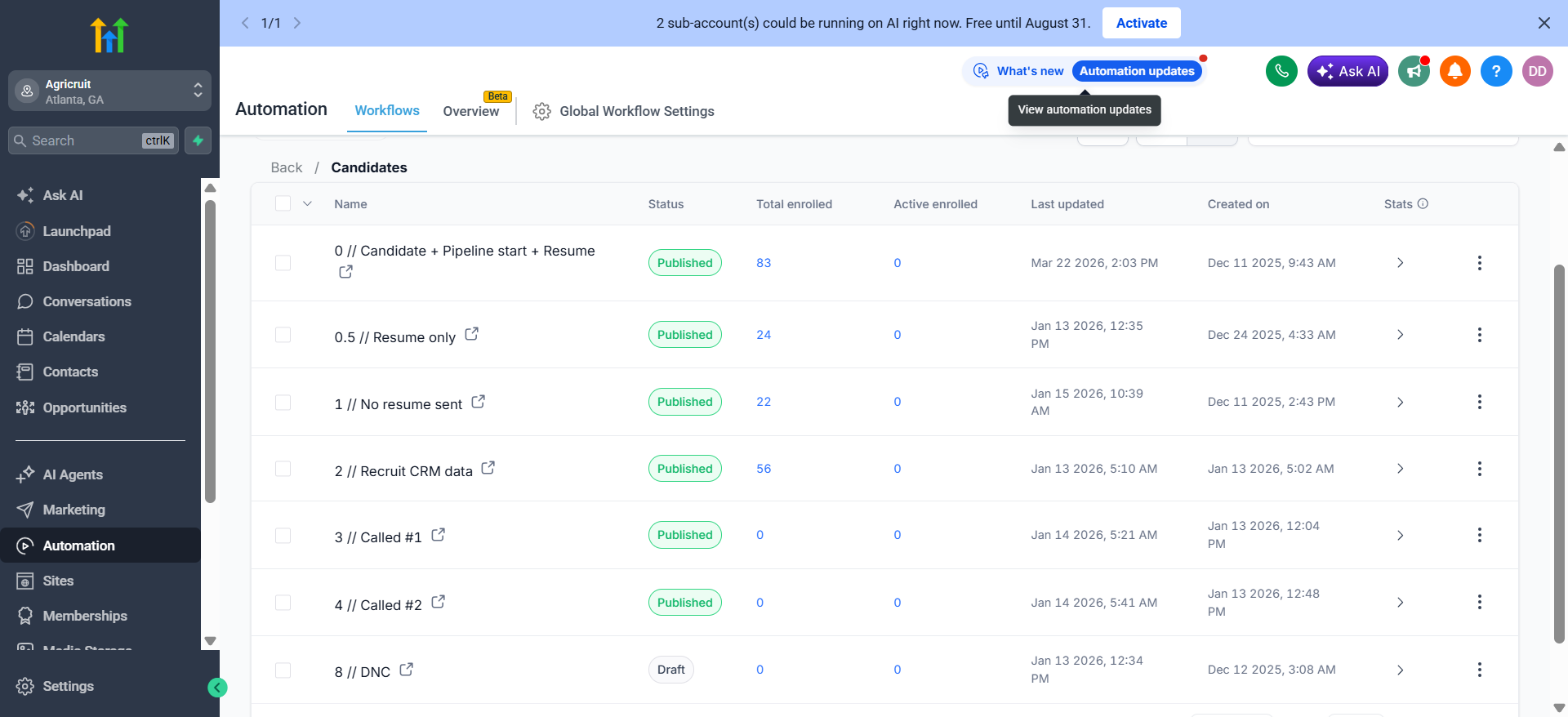Expand stats for 0 // Candidate row
Screen dimensions: 1568x717
point(1400,263)
